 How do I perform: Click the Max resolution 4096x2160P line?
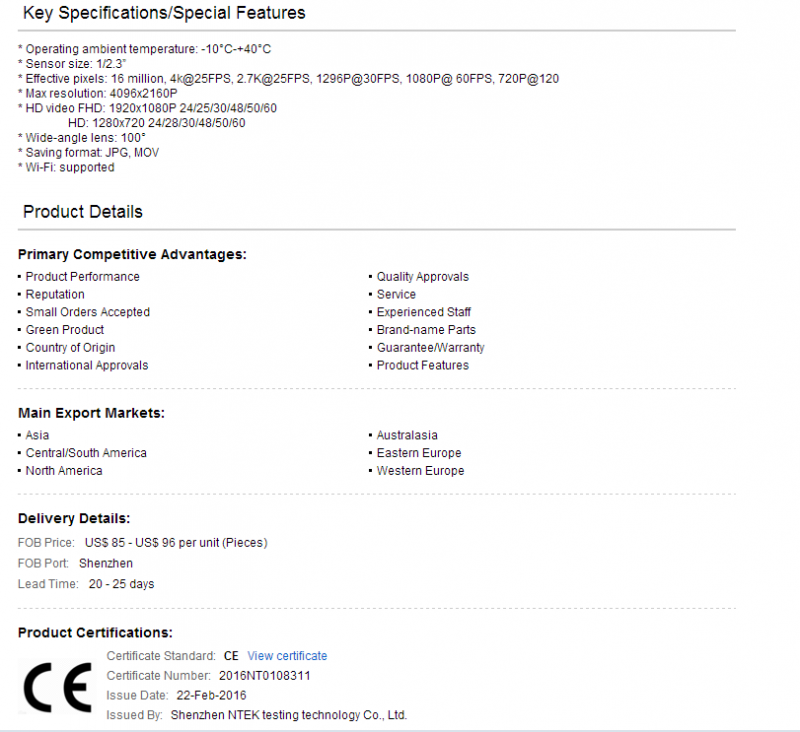98,93
